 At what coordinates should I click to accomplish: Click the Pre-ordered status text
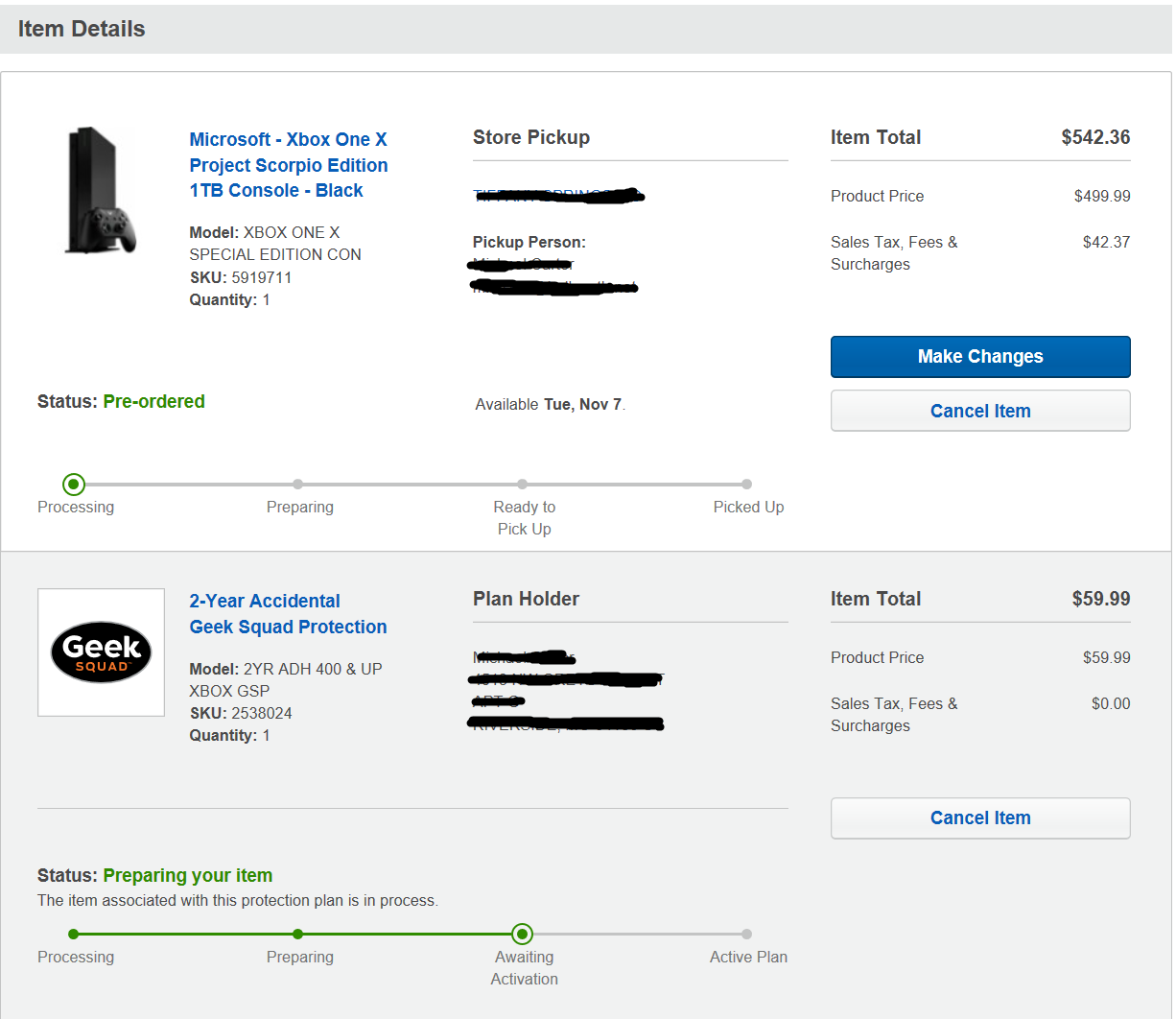pos(153,402)
